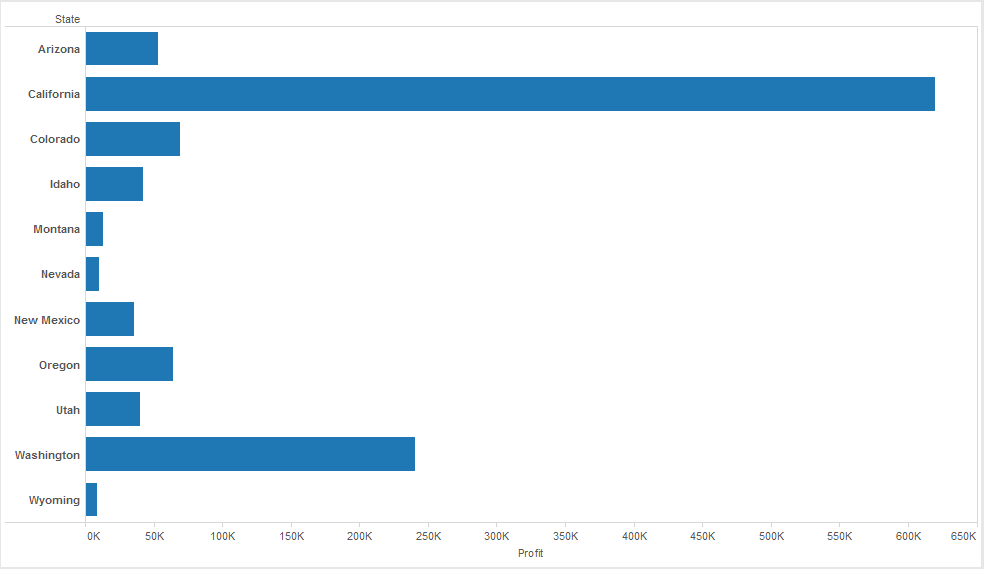Select the Colorado profit bar
This screenshot has height=569, width=984.
133,139
